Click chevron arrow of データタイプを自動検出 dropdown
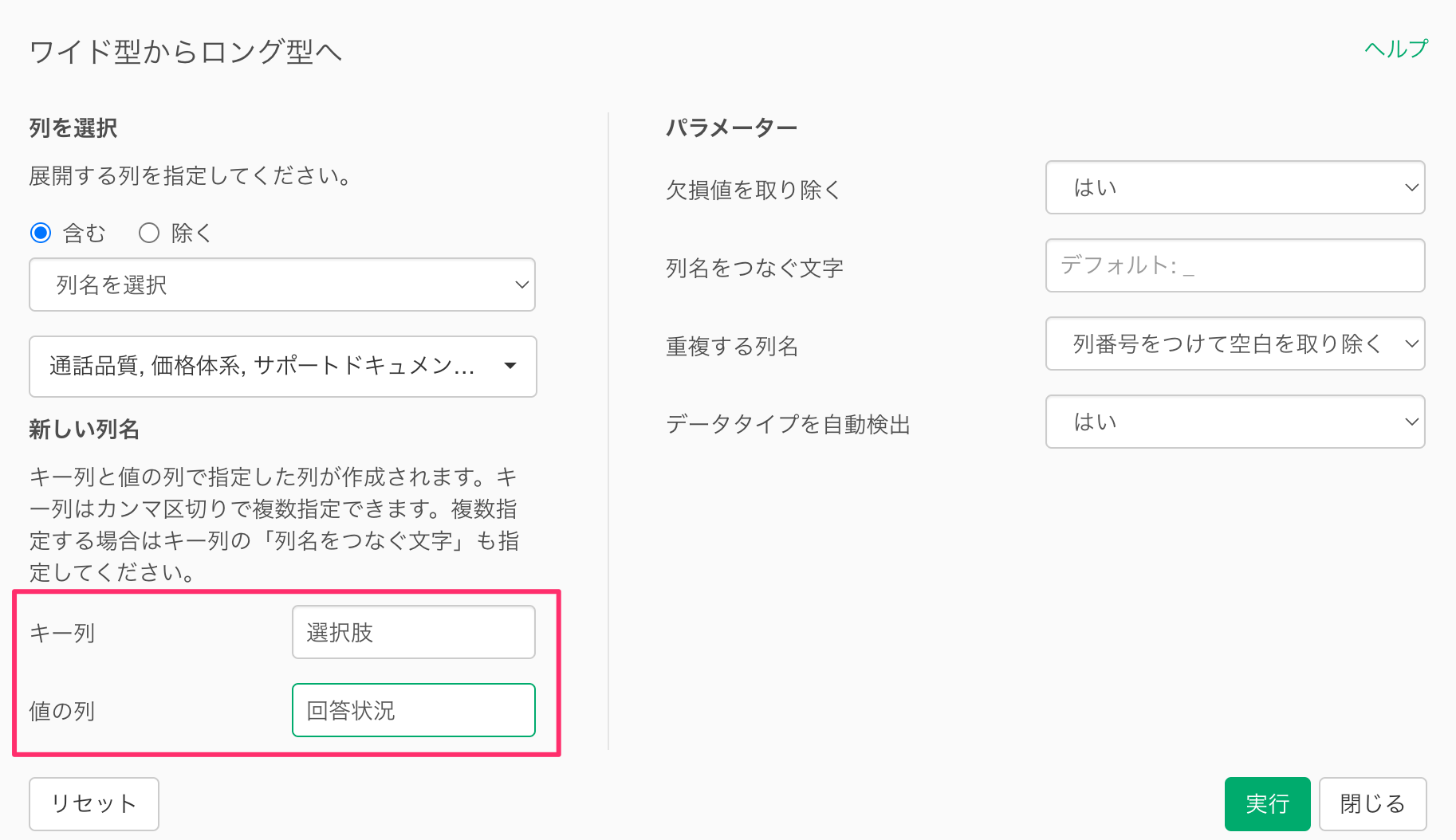 tap(1411, 422)
